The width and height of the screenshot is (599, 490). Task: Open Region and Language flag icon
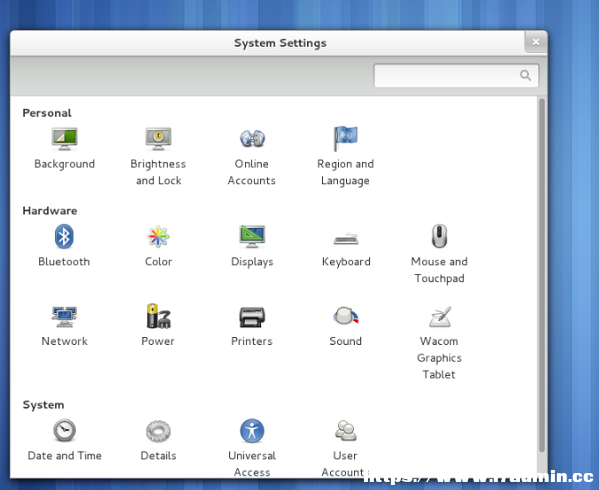tap(345, 138)
